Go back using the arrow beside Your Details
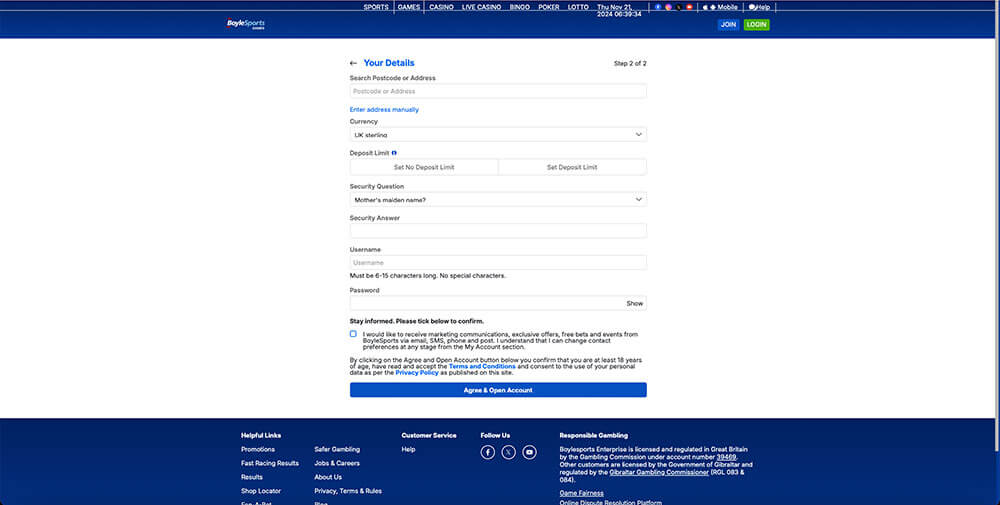 [353, 63]
